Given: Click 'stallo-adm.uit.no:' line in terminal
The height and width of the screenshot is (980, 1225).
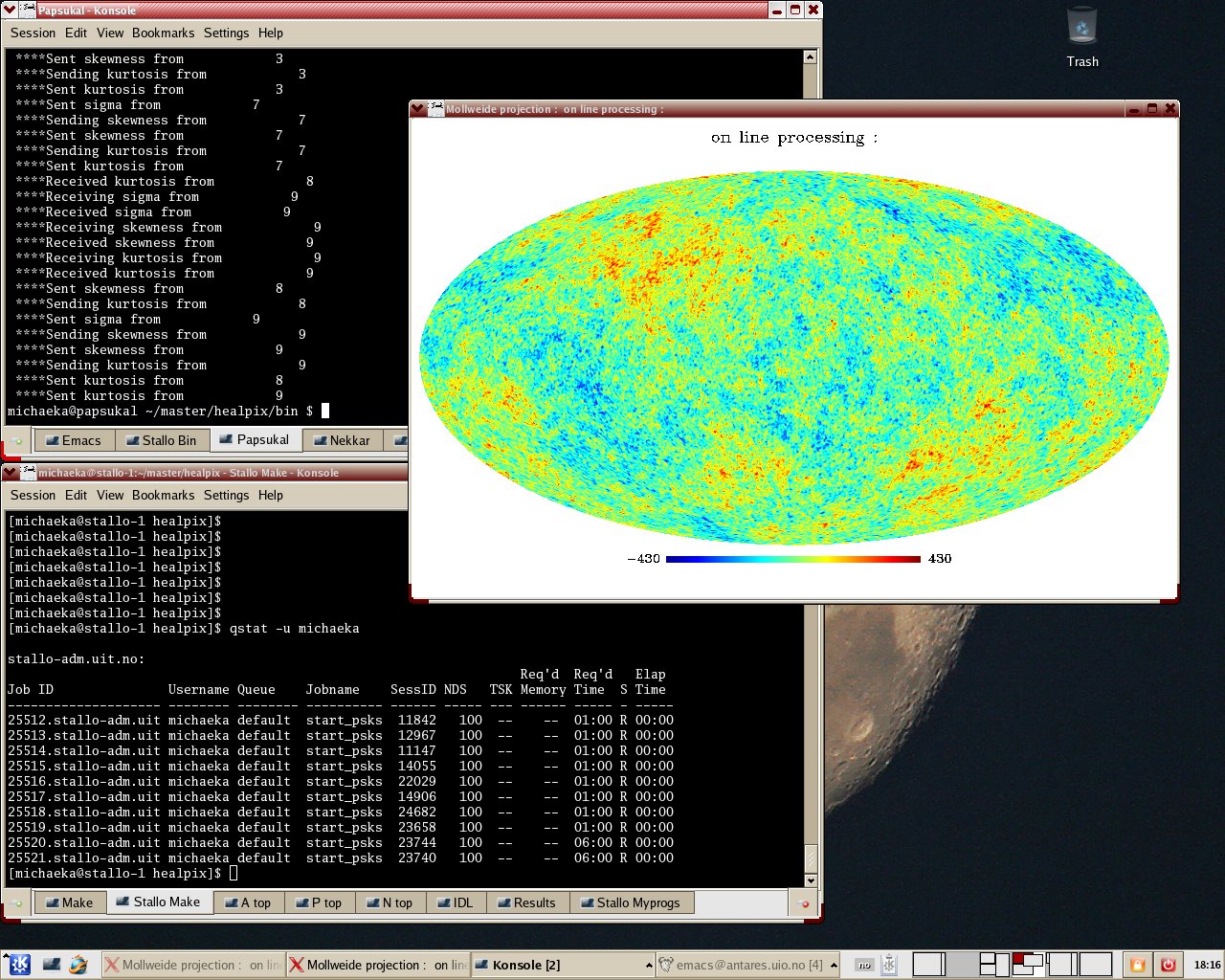Looking at the screenshot, I should point(77,658).
